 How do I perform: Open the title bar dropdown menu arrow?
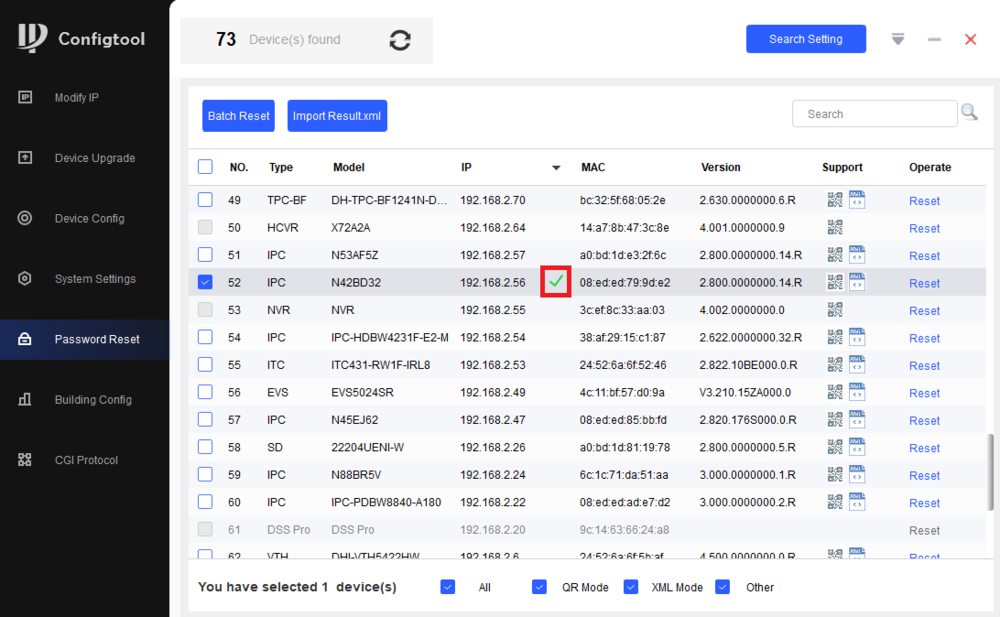tap(898, 39)
